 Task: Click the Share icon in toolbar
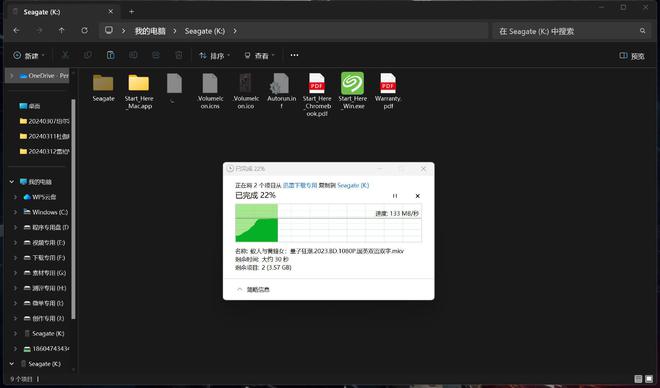[156, 55]
